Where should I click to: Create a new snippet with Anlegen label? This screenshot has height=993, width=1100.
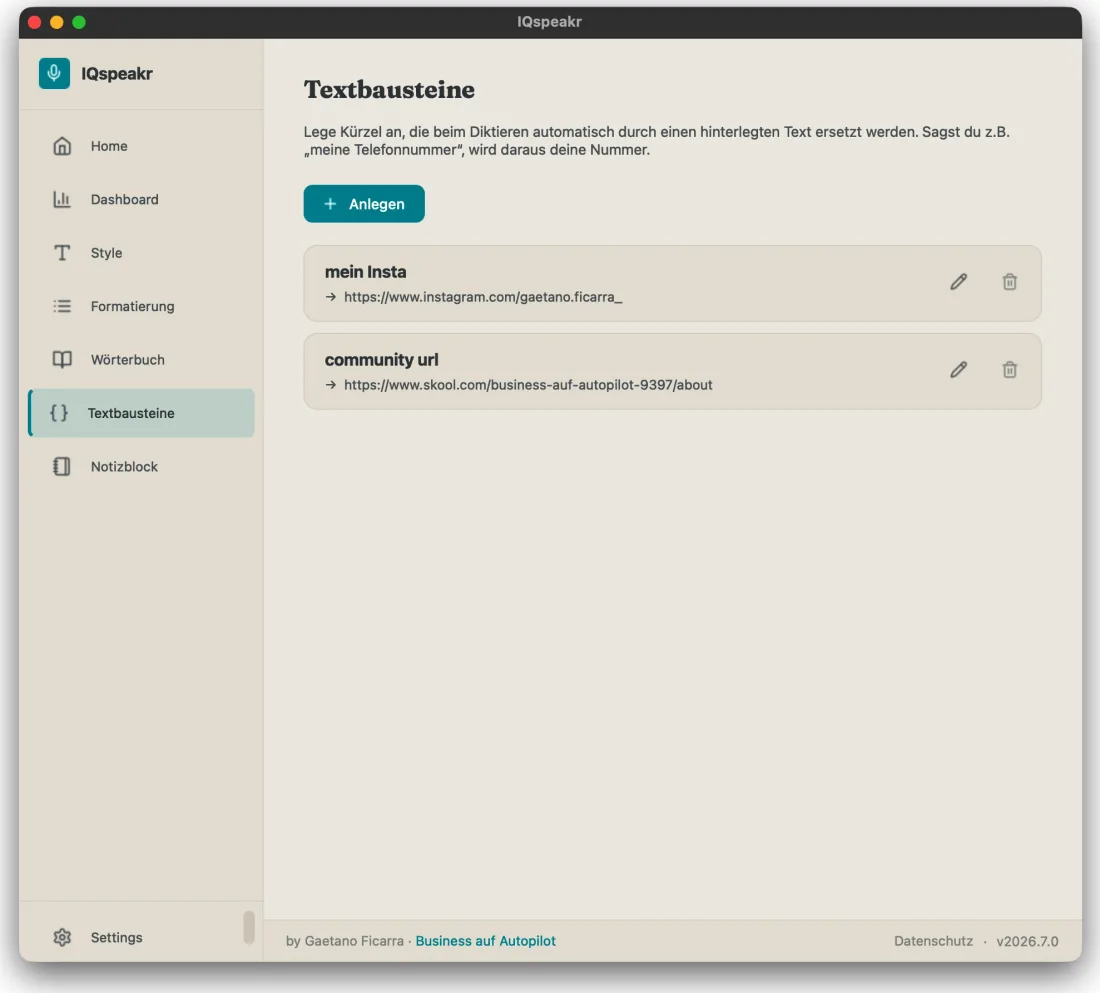[376, 204]
